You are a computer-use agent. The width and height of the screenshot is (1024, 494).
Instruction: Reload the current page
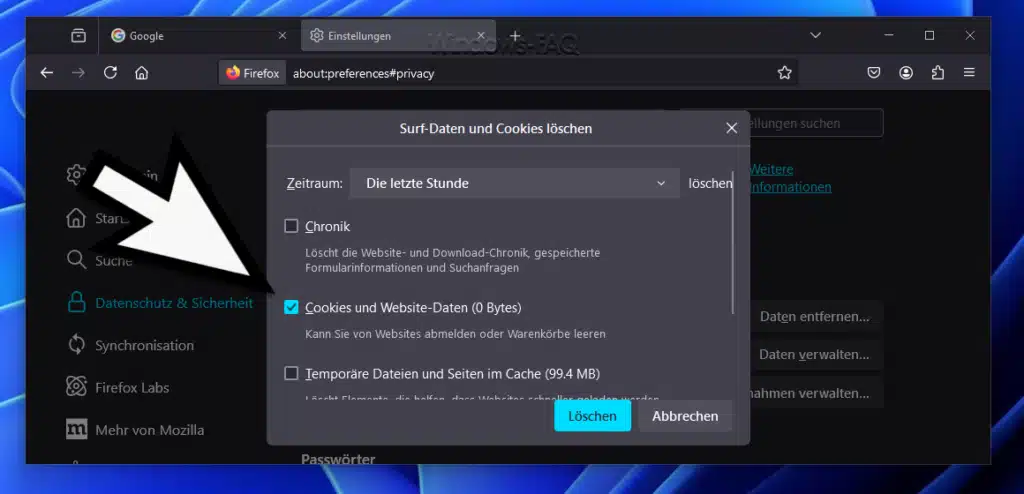pyautogui.click(x=110, y=73)
